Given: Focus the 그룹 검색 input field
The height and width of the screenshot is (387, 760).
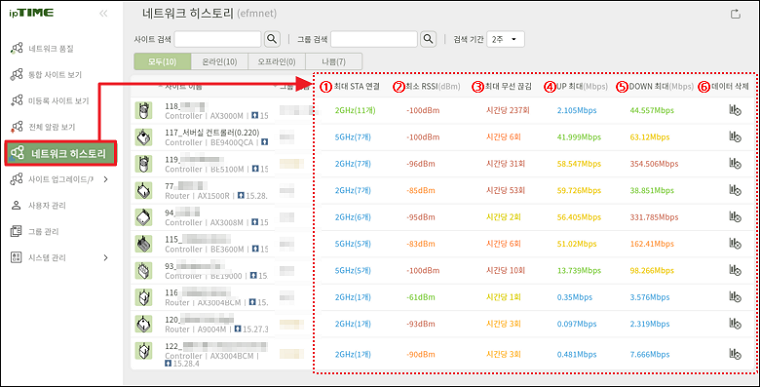Looking at the screenshot, I should pos(374,39).
